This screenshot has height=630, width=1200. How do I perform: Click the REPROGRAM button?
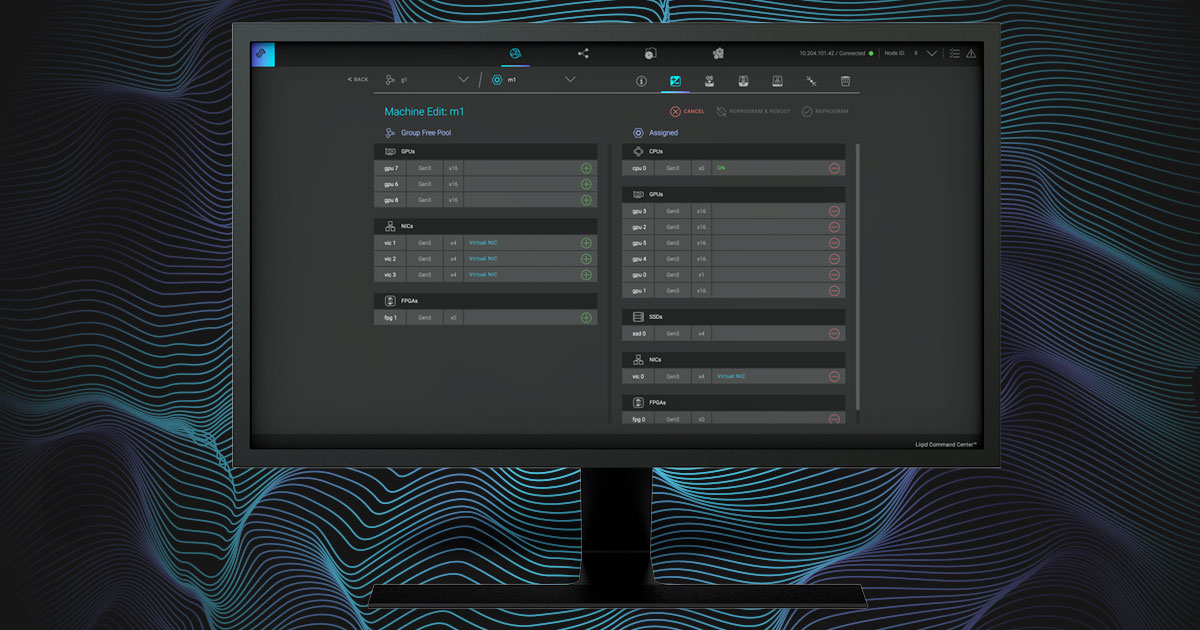(x=828, y=111)
